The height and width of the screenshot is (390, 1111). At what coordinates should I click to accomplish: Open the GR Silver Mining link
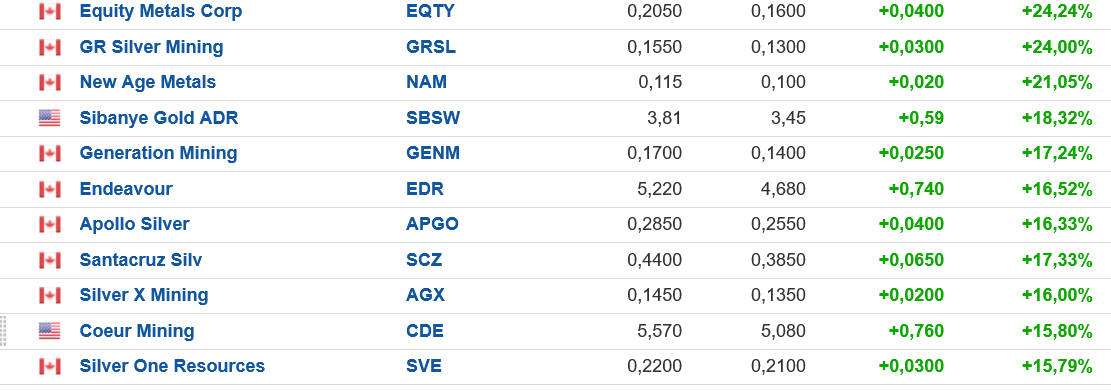pyautogui.click(x=152, y=47)
